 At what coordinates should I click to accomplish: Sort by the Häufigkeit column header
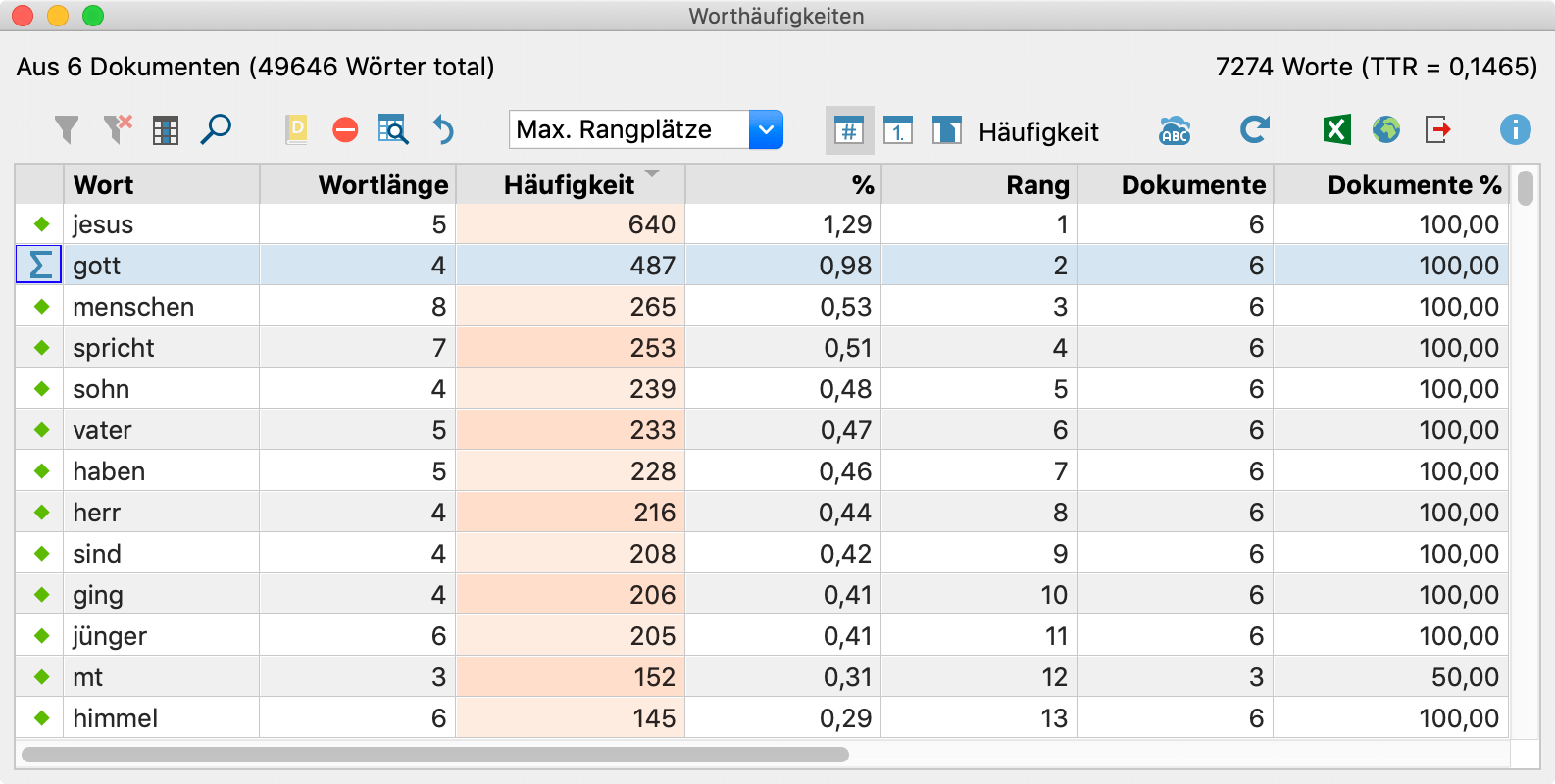pyautogui.click(x=570, y=185)
